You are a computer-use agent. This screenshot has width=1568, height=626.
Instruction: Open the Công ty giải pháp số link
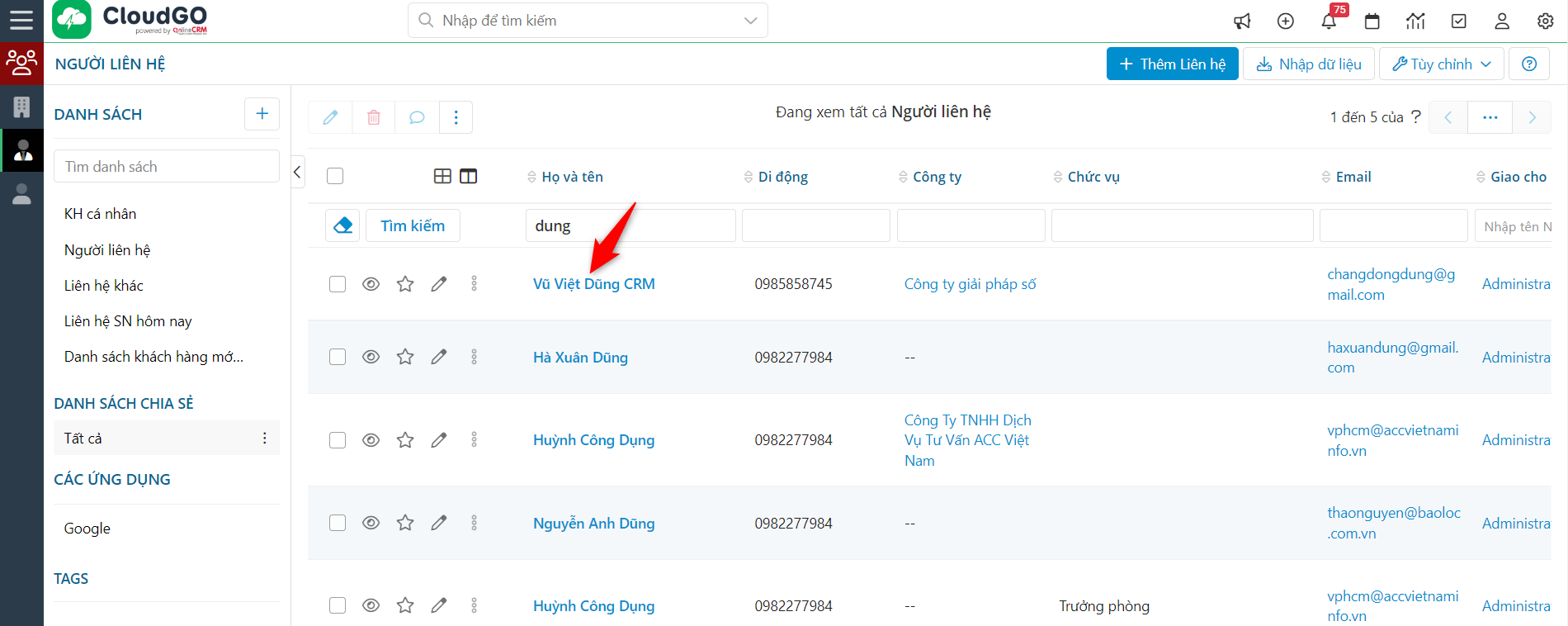pyautogui.click(x=970, y=284)
